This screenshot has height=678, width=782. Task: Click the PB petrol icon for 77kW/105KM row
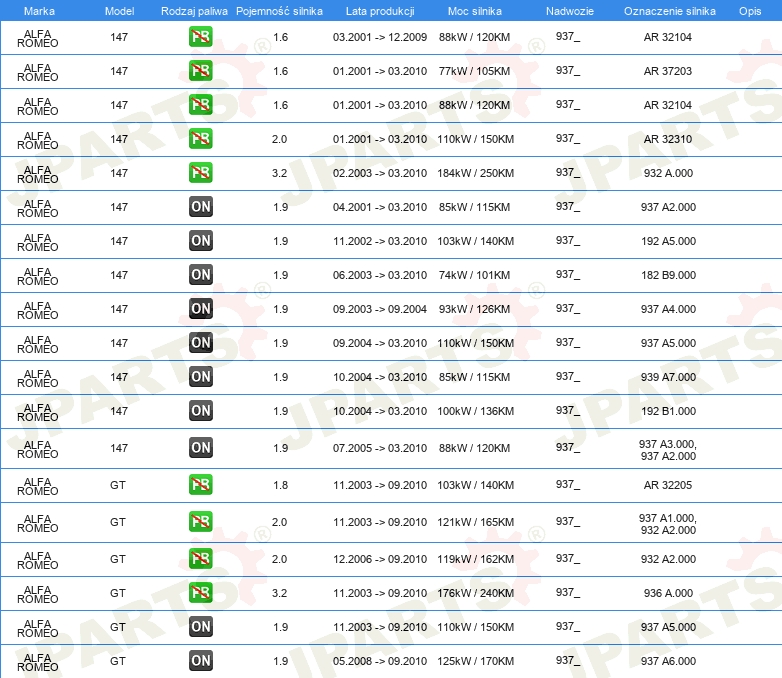coord(200,71)
